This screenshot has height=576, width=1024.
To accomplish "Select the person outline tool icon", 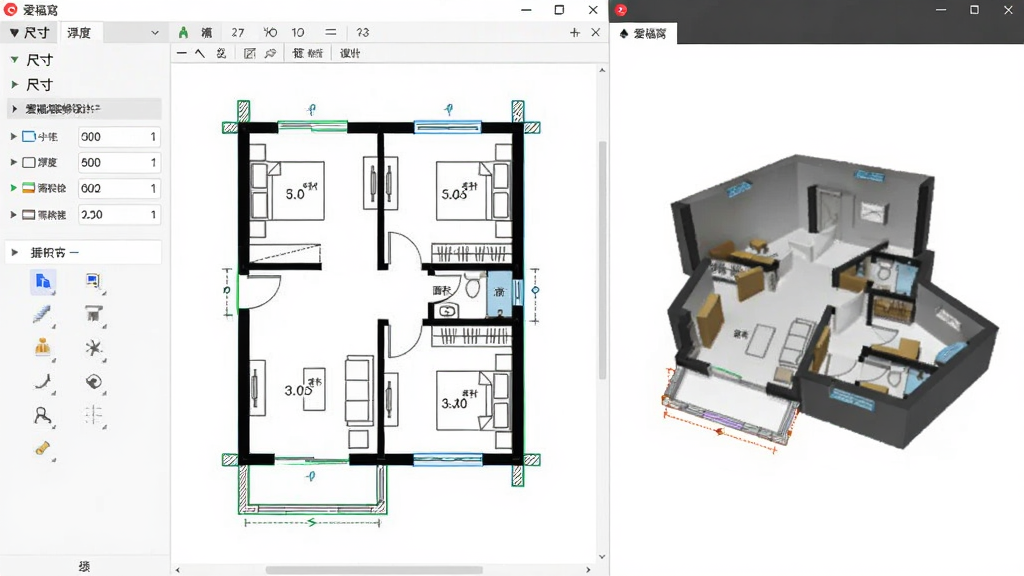I will pos(42,415).
